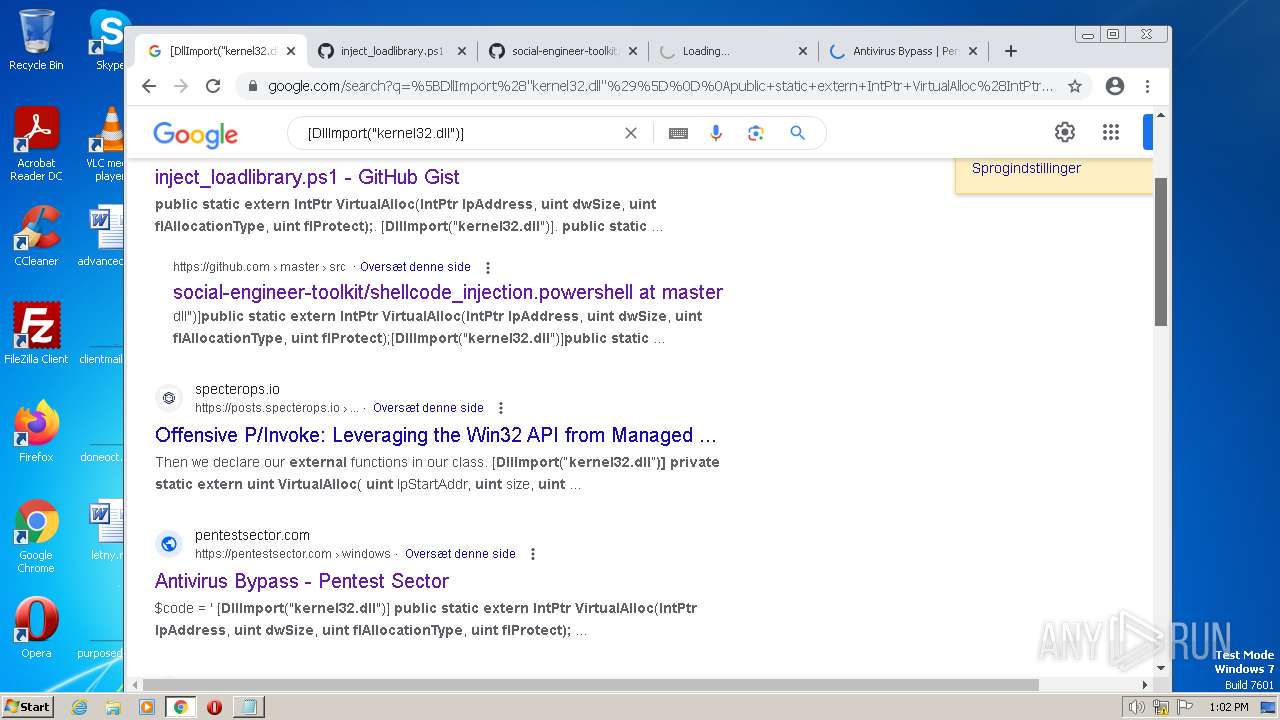The height and width of the screenshot is (720, 1280).
Task: Open more options for the specterops.io result
Action: pyautogui.click(x=501, y=408)
